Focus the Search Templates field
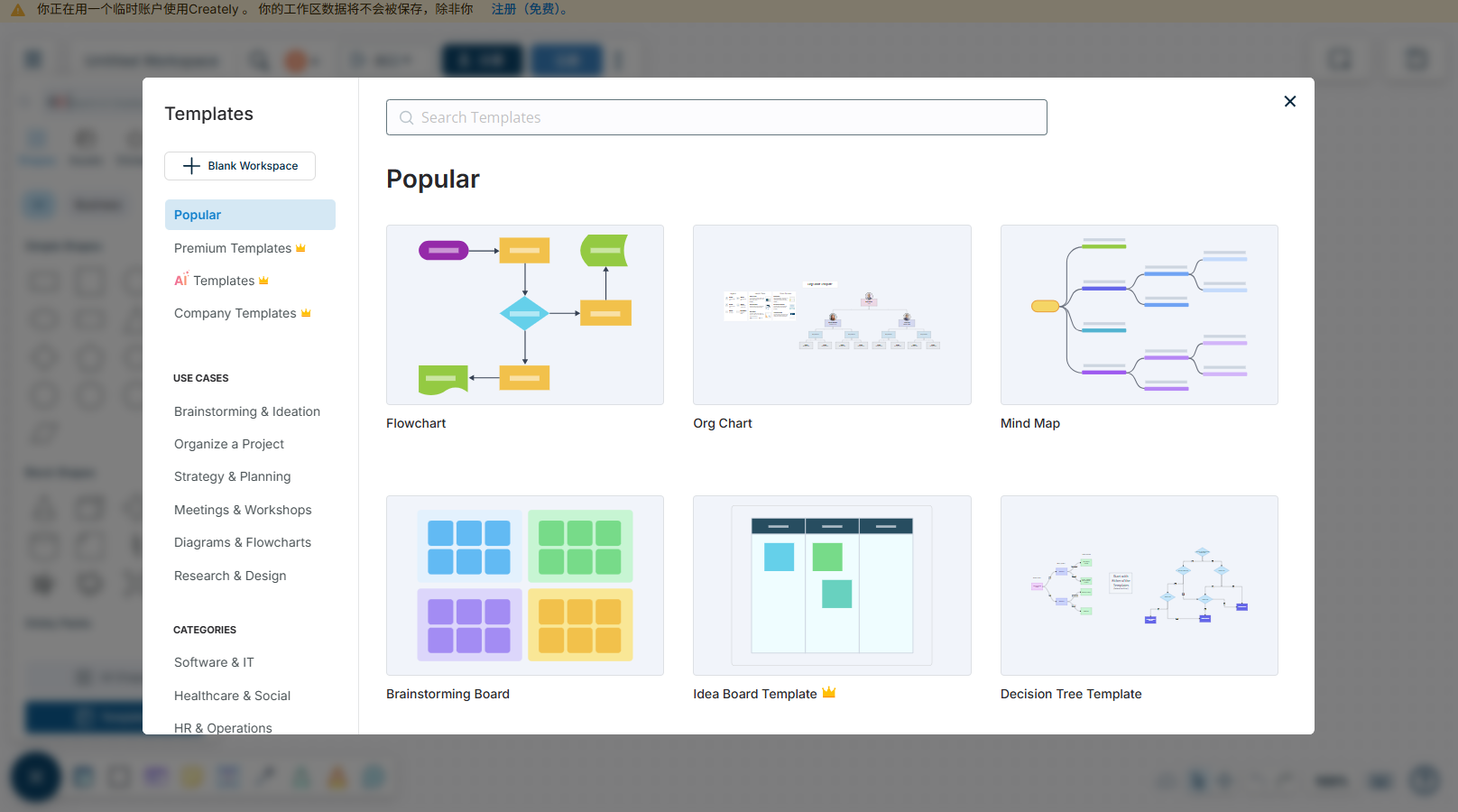Viewport: 1458px width, 812px height. pos(716,117)
